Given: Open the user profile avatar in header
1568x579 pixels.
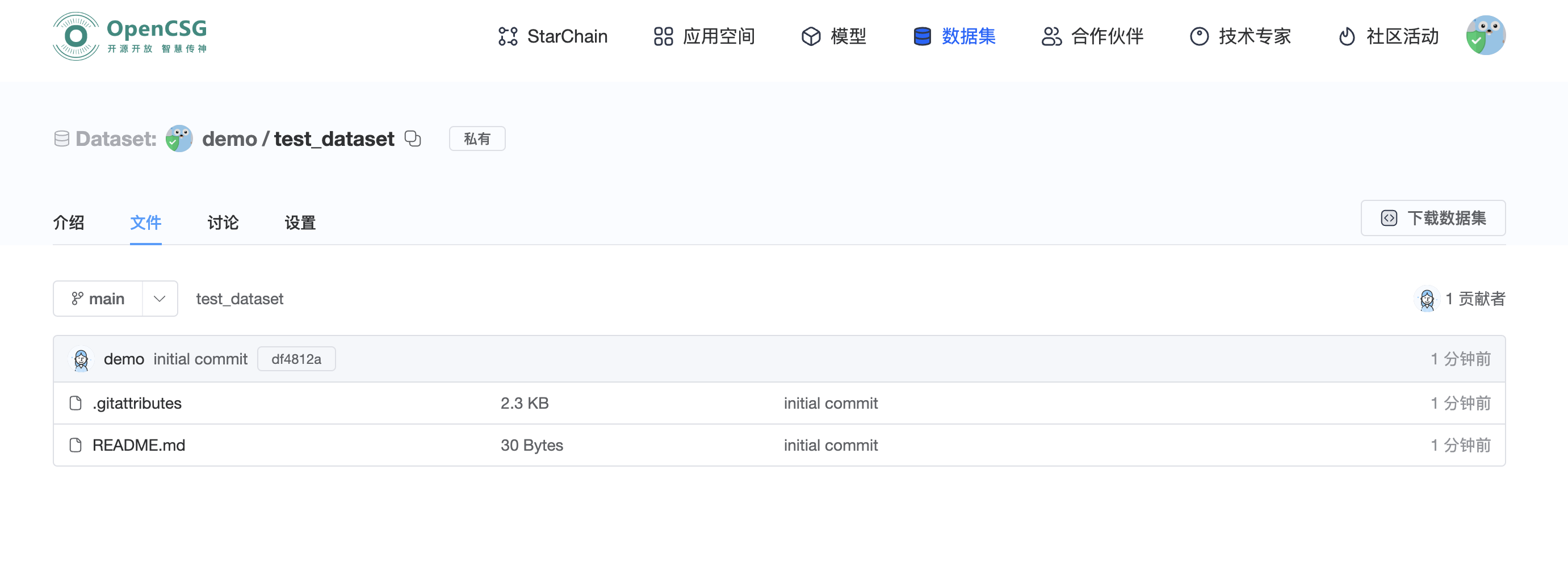Looking at the screenshot, I should 1485,36.
